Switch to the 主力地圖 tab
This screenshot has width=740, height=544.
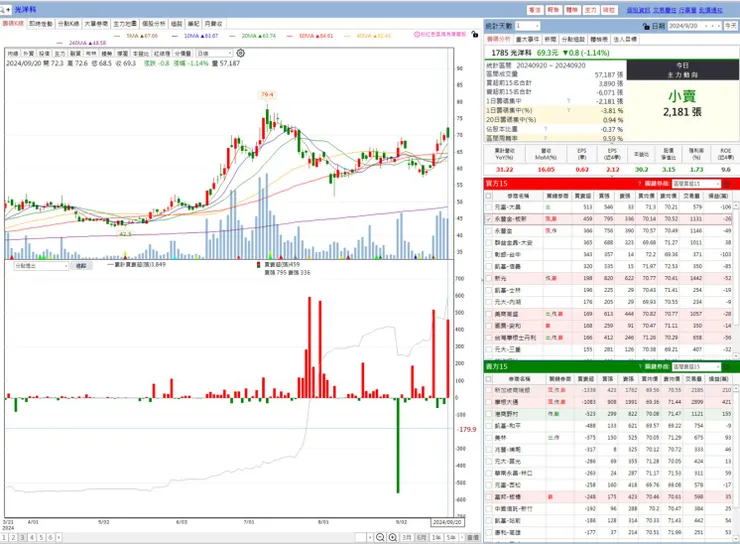pos(125,24)
